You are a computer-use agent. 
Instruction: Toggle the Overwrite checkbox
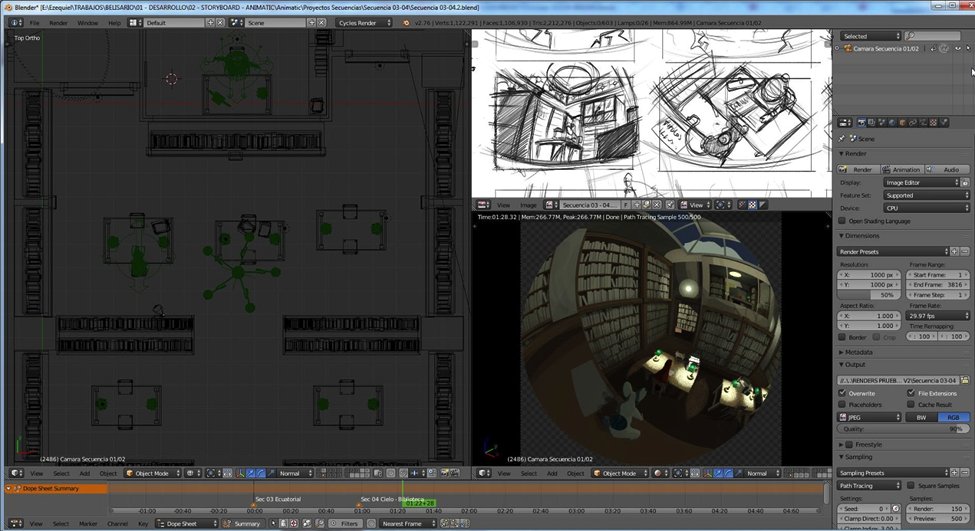[843, 393]
